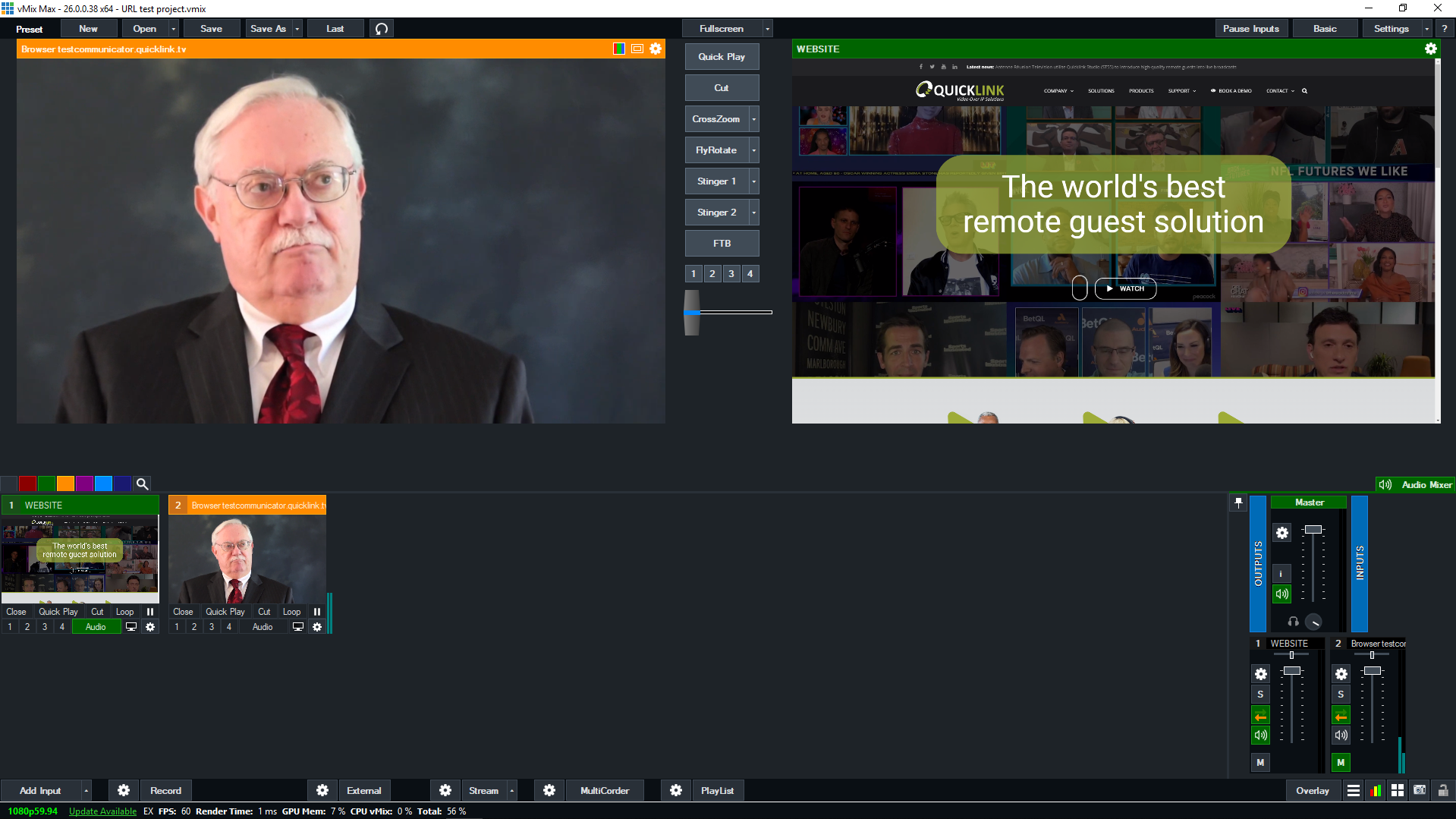Expand the Settings dropdown arrow
This screenshot has height=819, width=1456.
coord(1427,29)
